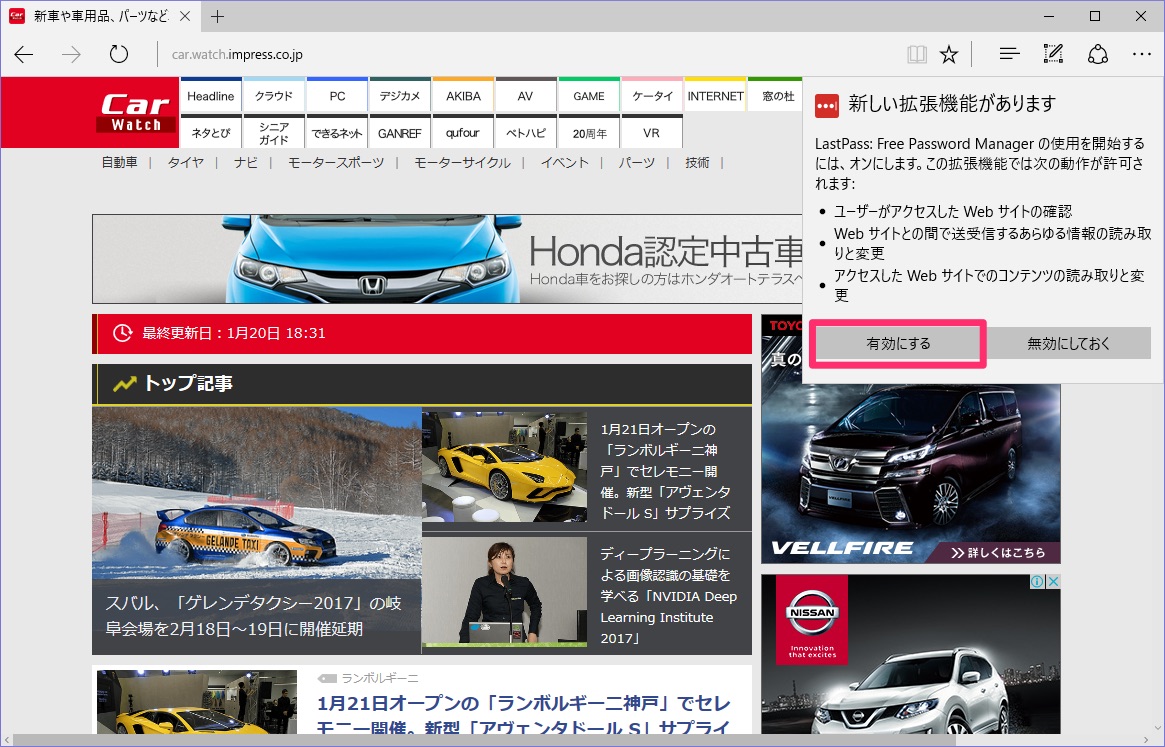Close the Car Watch tab
1165x747 pixels.
185,16
